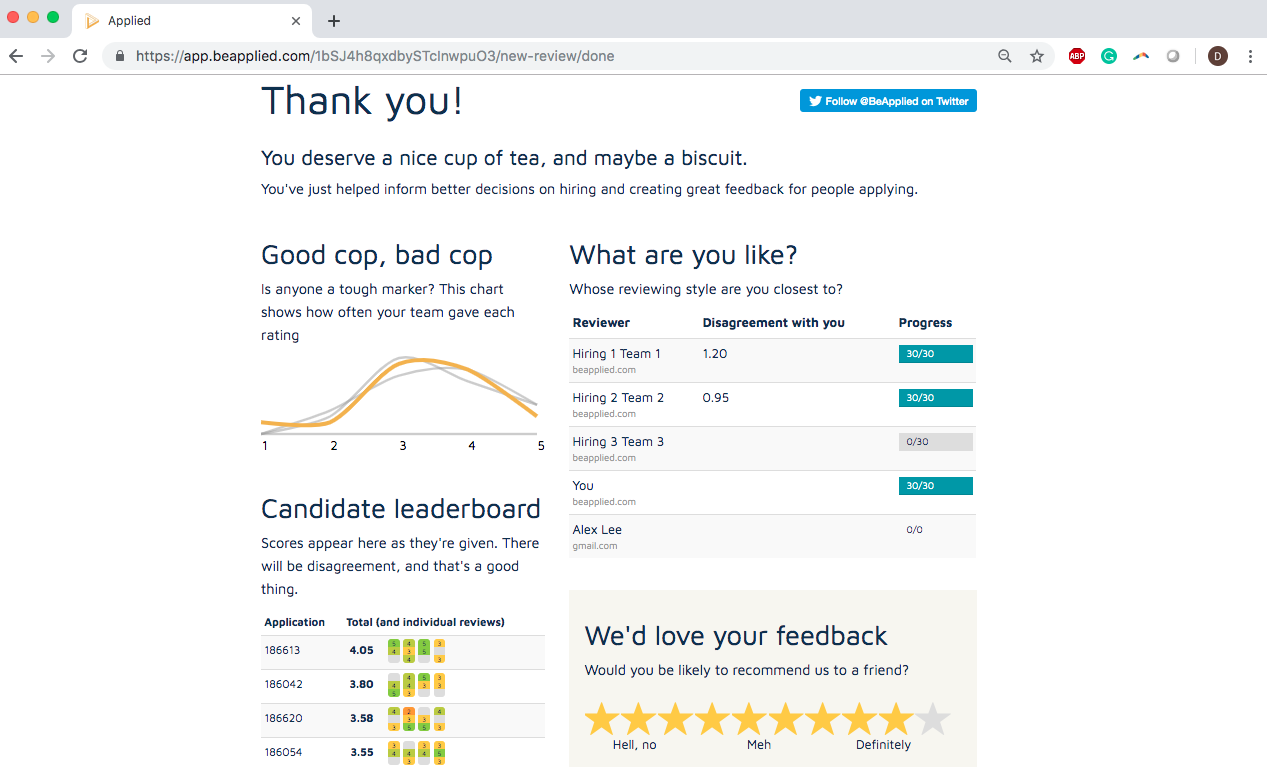The height and width of the screenshot is (767, 1267).
Task: Select application 186613 in leaderboard
Action: [x=283, y=650]
